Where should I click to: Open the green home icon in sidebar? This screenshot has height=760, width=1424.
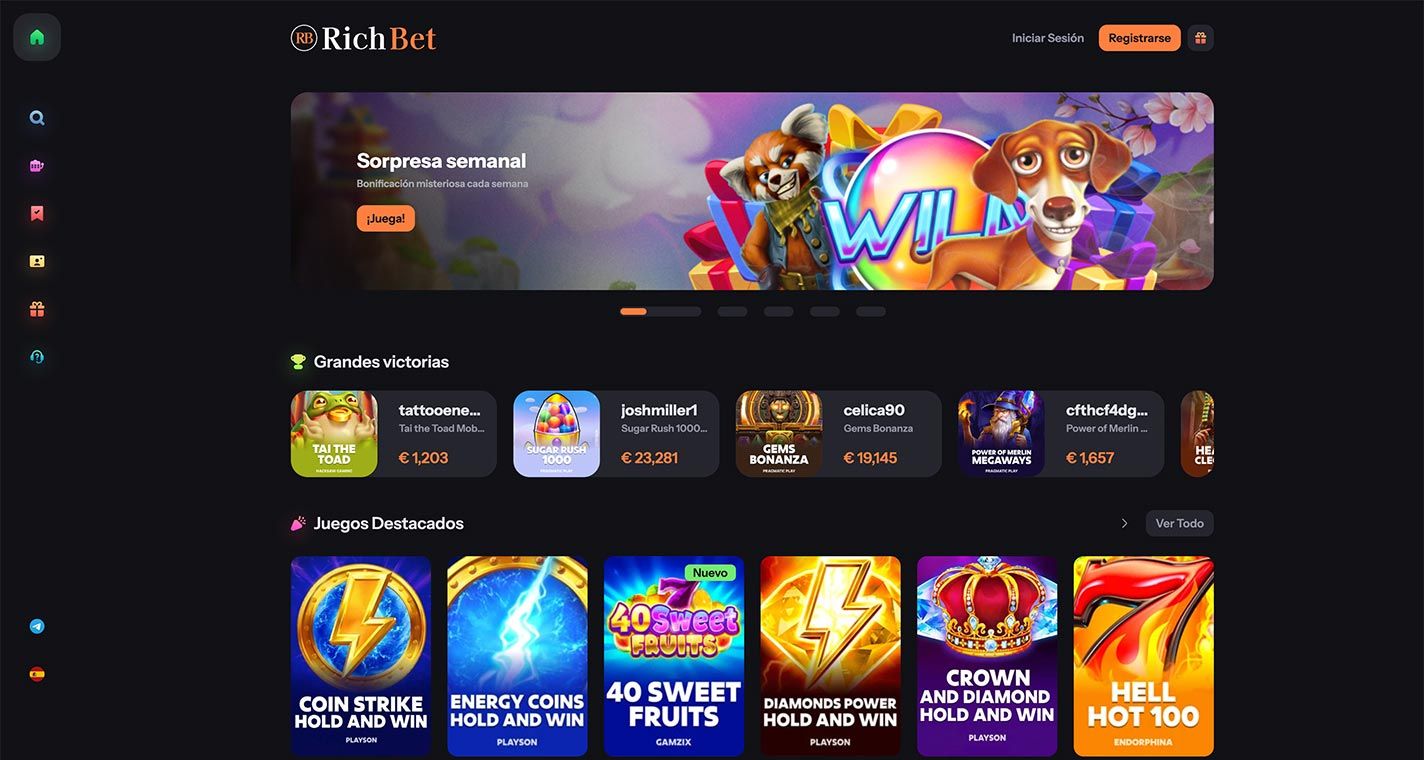[x=37, y=38]
